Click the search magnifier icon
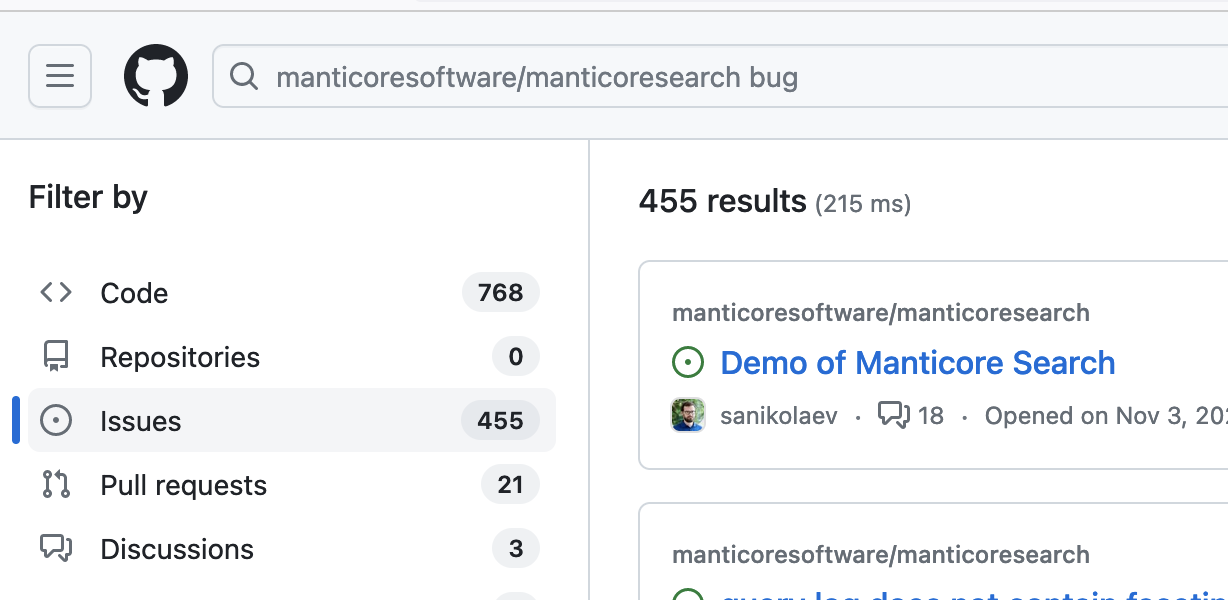Screen dimensions: 1228x600 (244, 76)
